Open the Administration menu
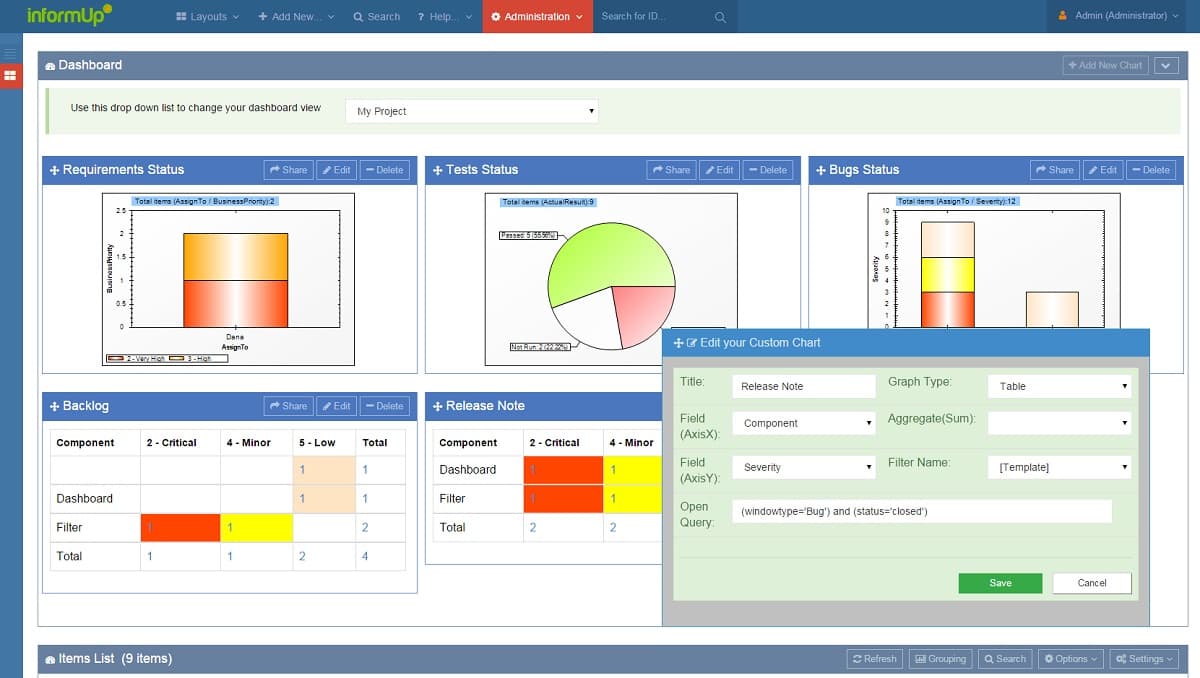The height and width of the screenshot is (678, 1200). 537,17
